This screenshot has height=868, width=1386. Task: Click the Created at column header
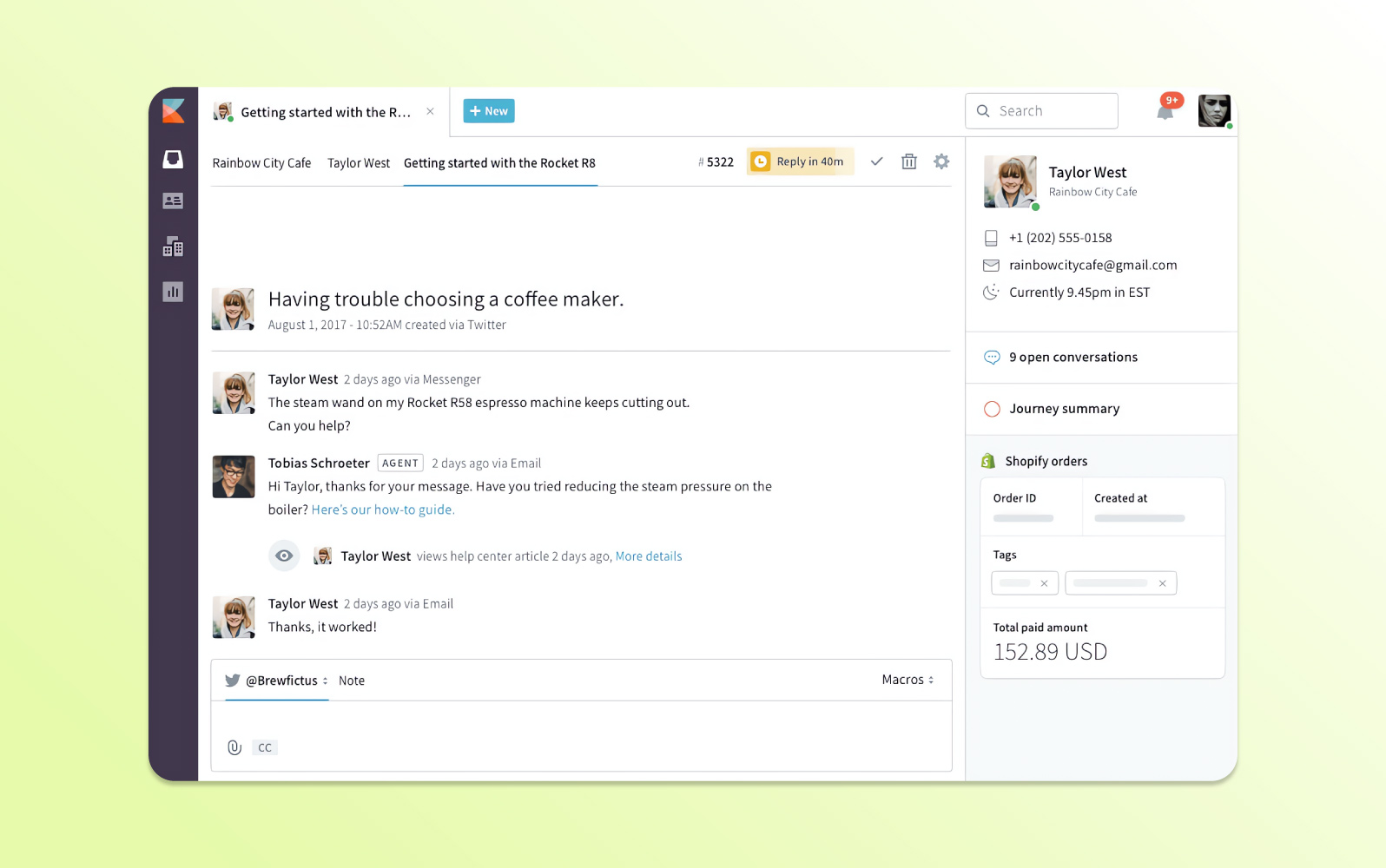tap(1120, 498)
